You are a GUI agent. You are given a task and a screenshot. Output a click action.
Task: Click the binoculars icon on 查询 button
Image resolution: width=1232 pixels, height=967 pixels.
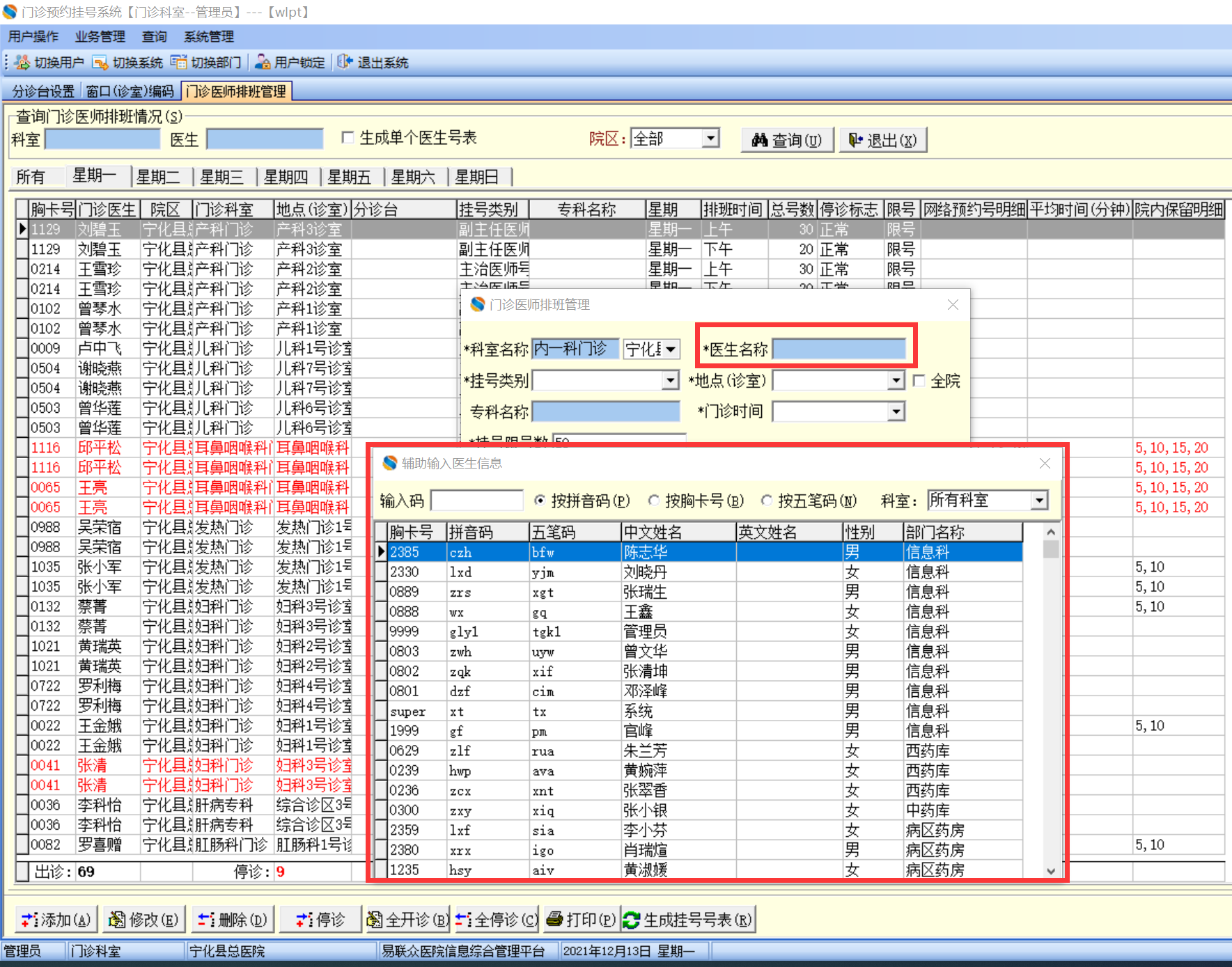tap(760, 140)
